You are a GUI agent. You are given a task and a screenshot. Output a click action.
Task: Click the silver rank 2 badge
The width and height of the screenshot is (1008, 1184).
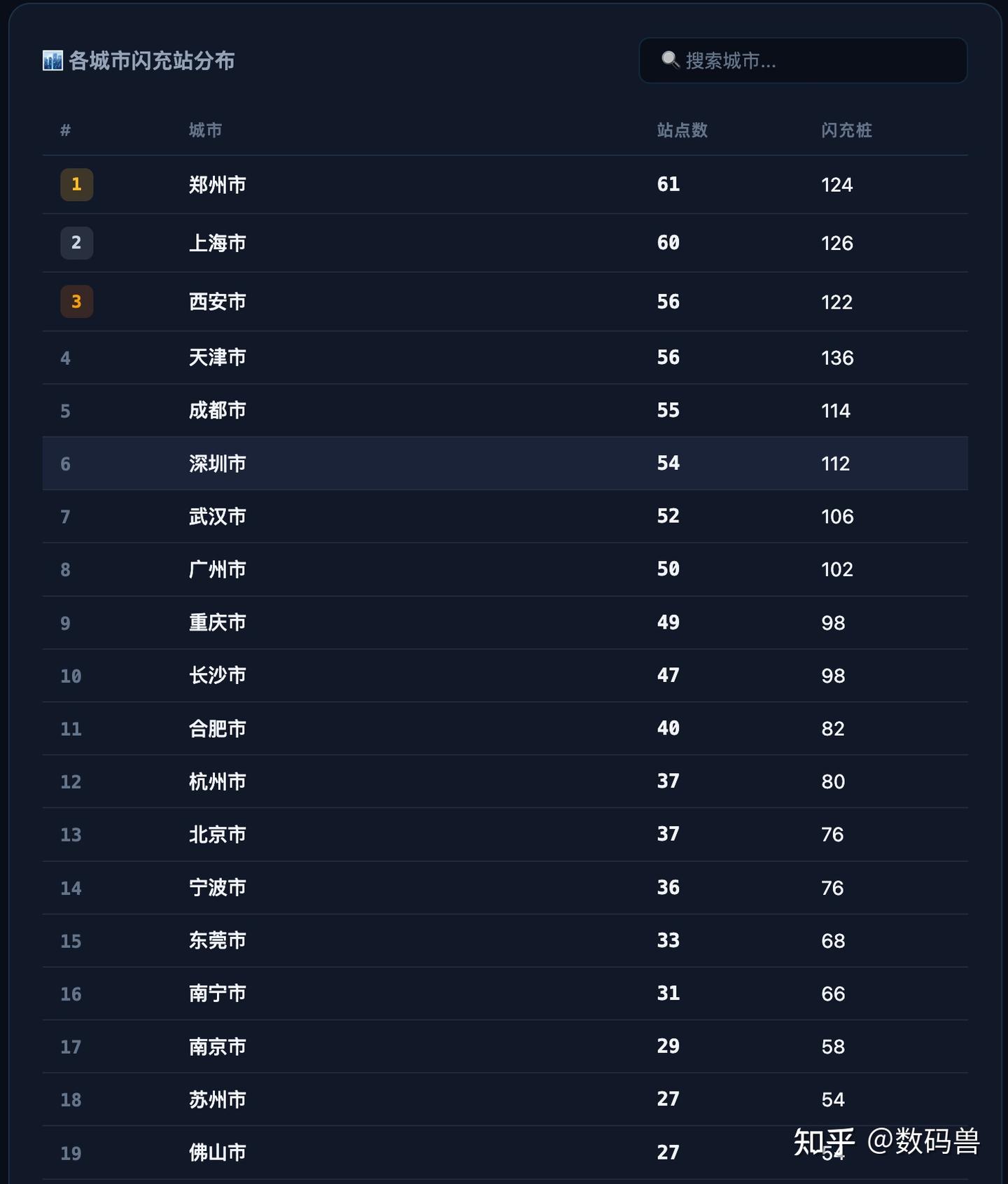[77, 243]
